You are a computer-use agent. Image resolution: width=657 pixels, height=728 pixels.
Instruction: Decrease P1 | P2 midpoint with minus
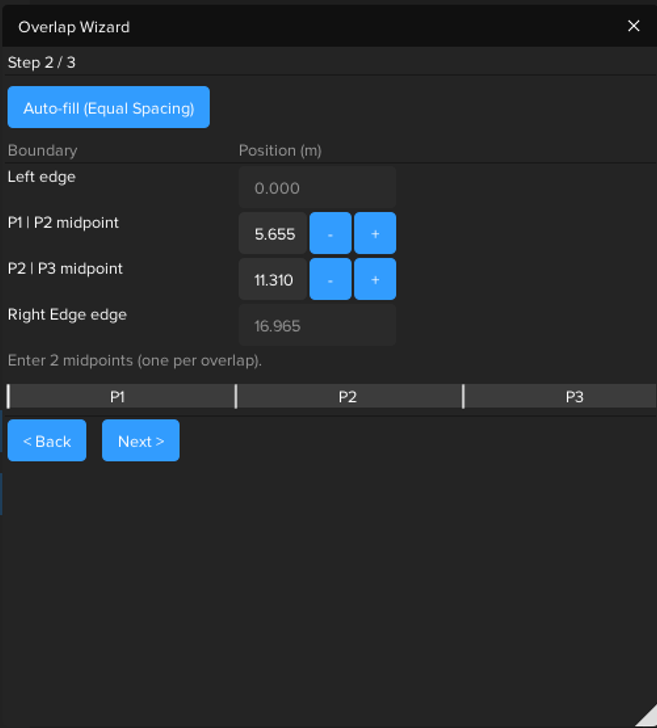(x=330, y=234)
